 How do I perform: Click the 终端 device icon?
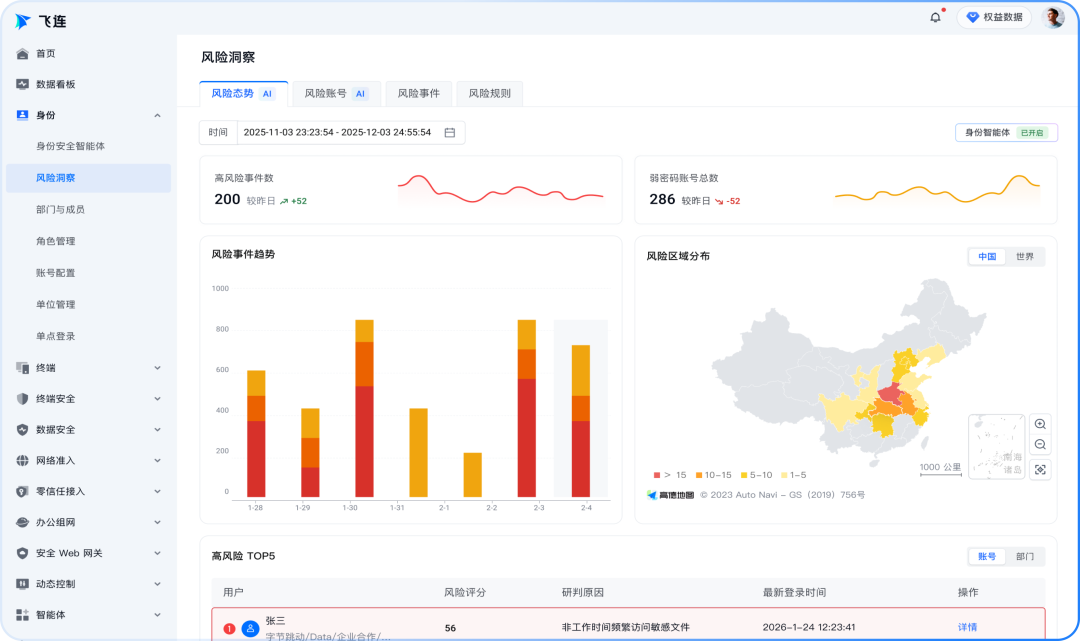[x=22, y=368]
